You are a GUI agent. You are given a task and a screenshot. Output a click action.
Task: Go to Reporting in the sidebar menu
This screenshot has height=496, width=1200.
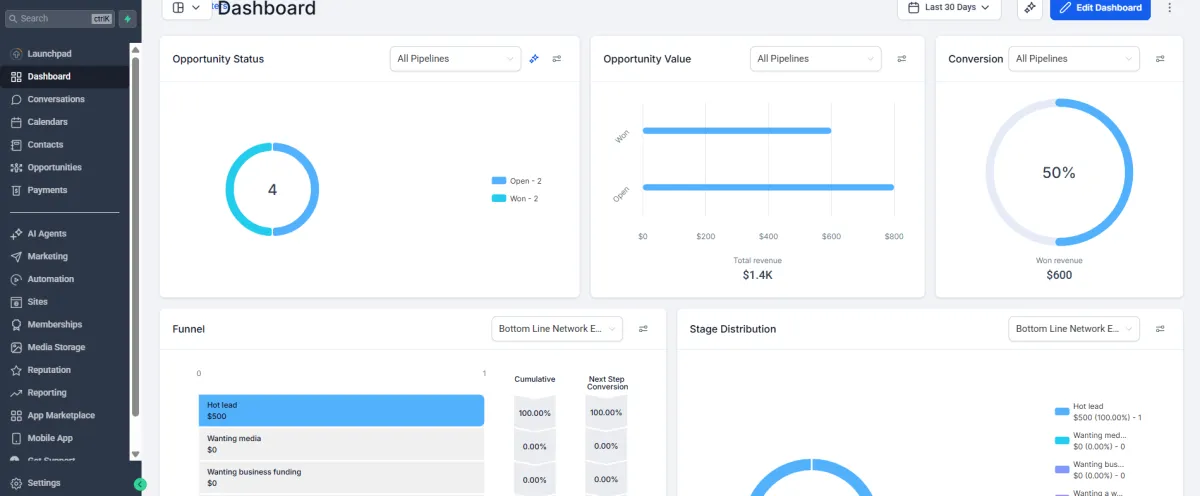pos(47,393)
